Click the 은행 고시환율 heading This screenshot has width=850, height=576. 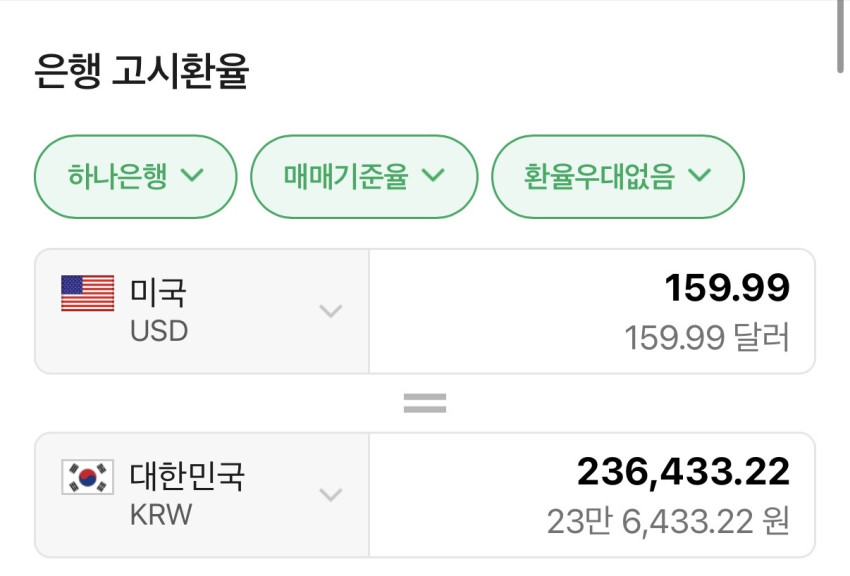click(141, 72)
